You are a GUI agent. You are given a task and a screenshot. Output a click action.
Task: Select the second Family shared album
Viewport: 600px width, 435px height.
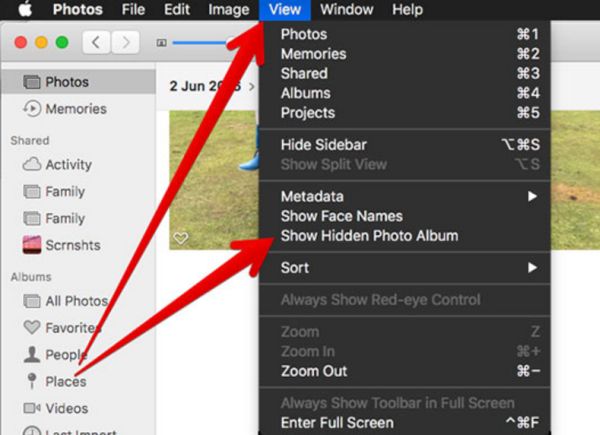[x=65, y=218]
